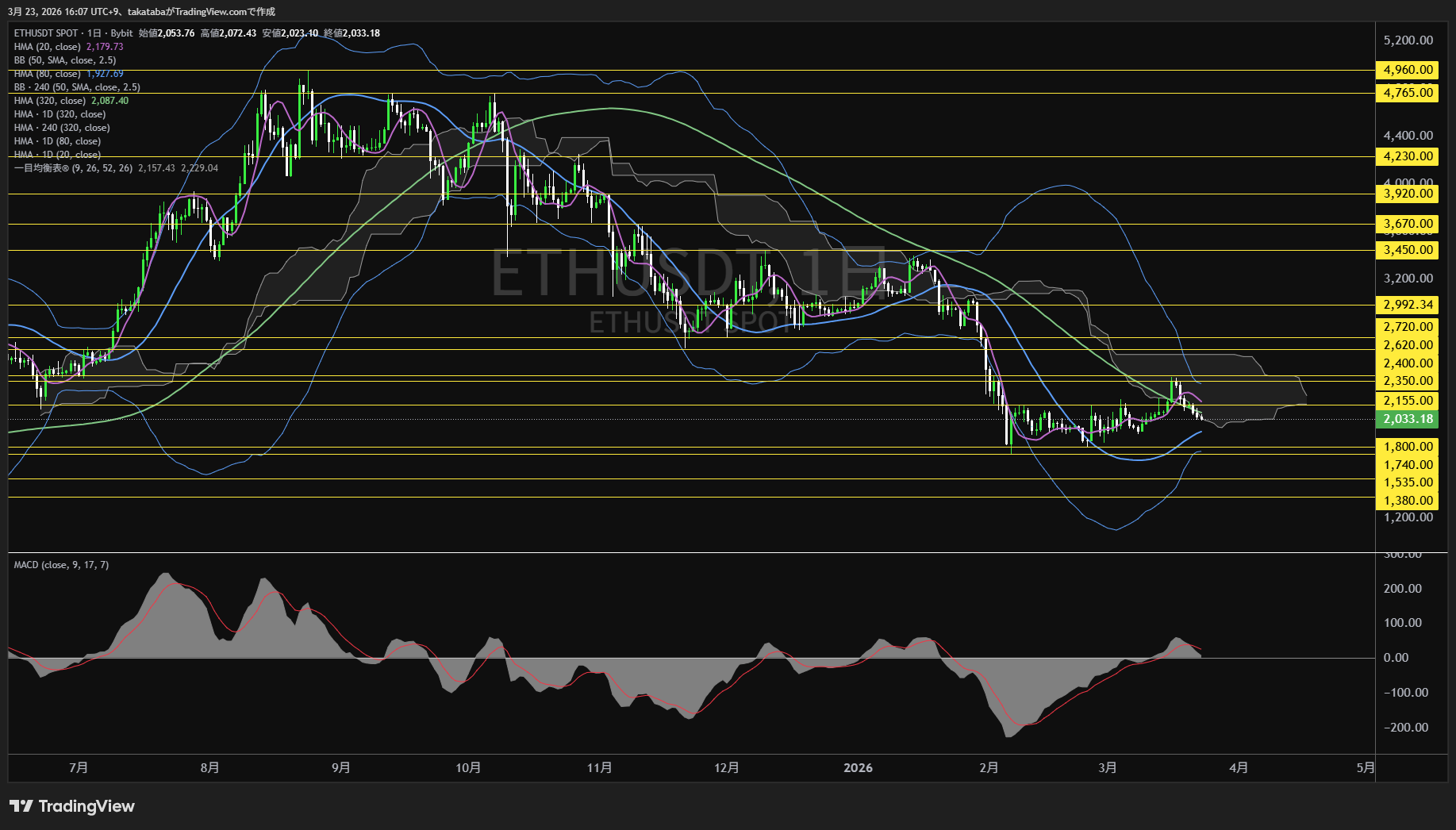Select the BB · 240 indicator legend
The width and height of the screenshot is (1456, 830).
tap(76, 87)
